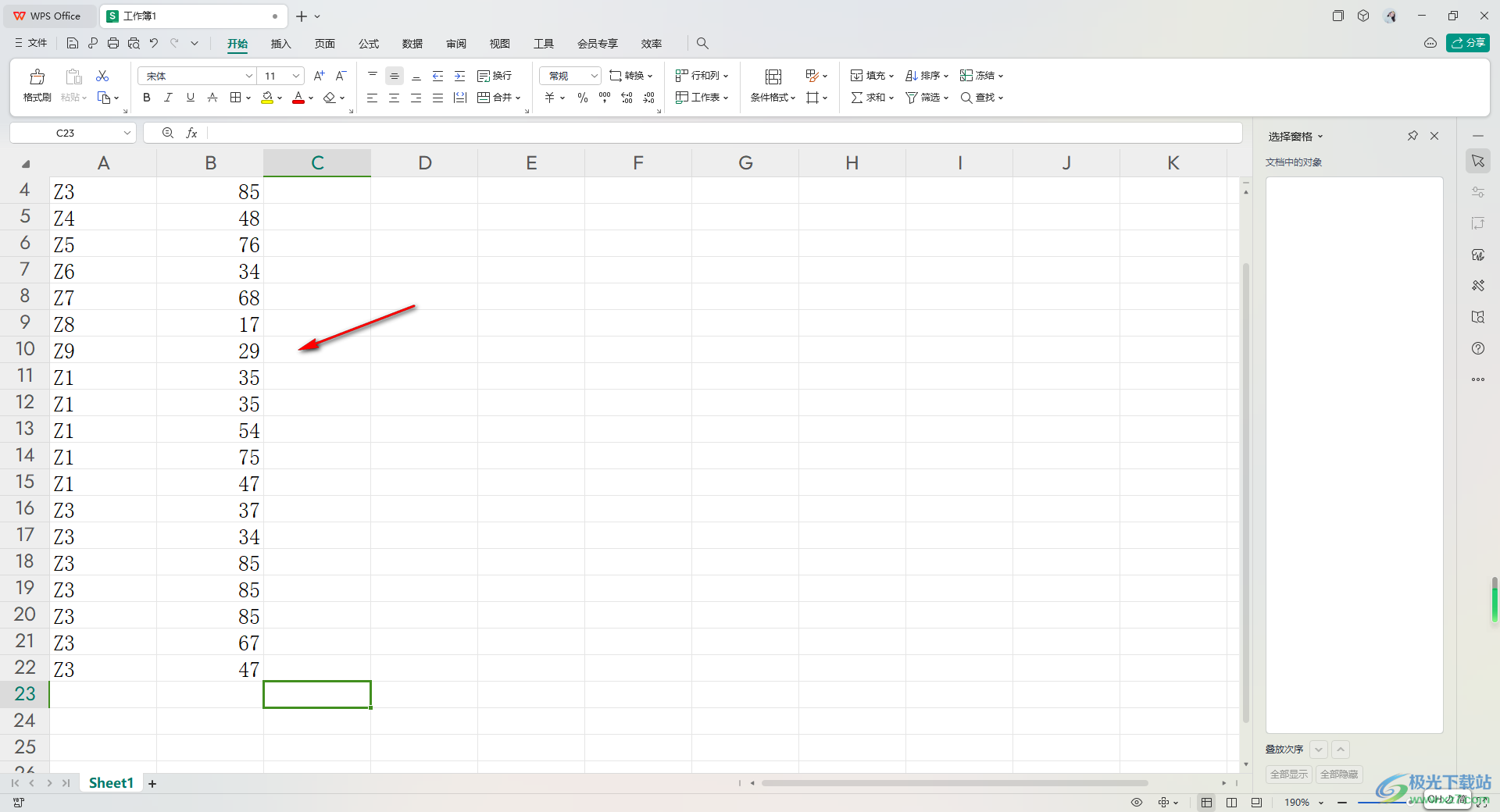Screen dimensions: 1500x812
Task: Click the 全部隐藏 (Hide all) button
Action: 1339,775
